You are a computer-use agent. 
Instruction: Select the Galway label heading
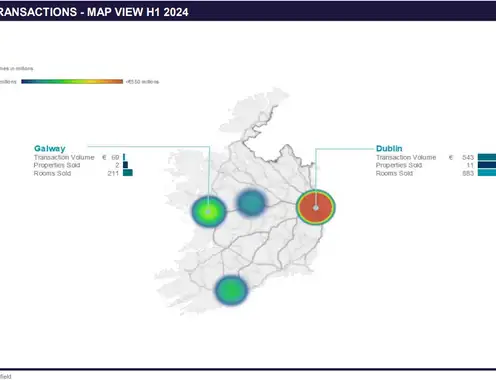coord(50,148)
